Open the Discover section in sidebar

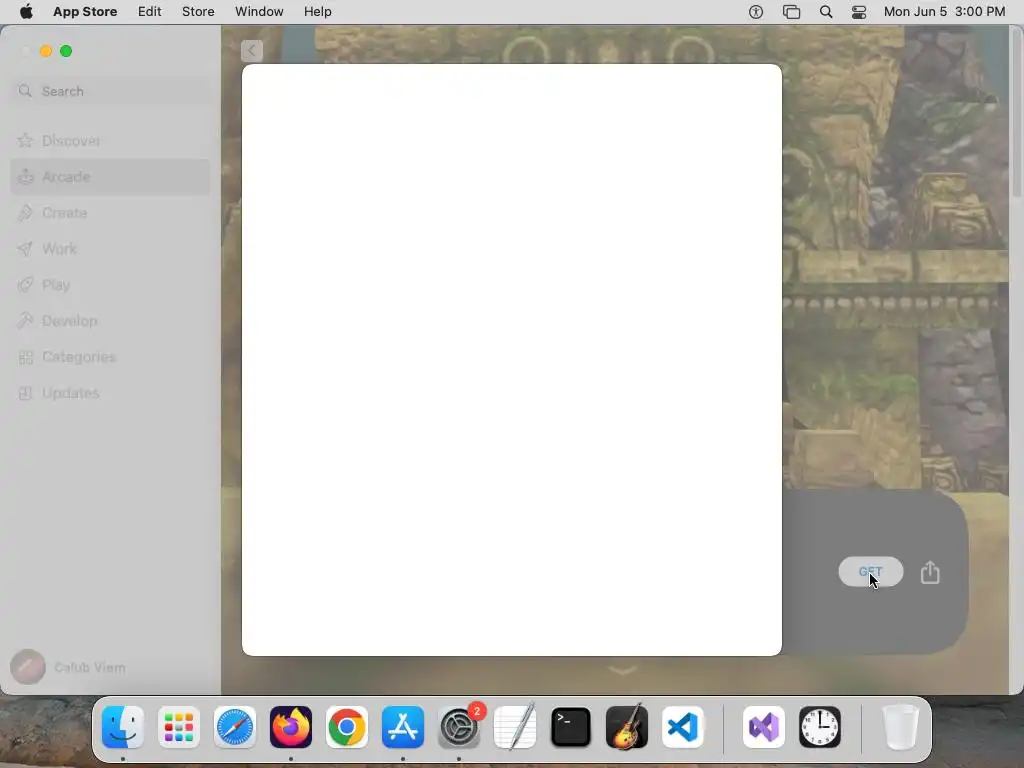point(110,140)
